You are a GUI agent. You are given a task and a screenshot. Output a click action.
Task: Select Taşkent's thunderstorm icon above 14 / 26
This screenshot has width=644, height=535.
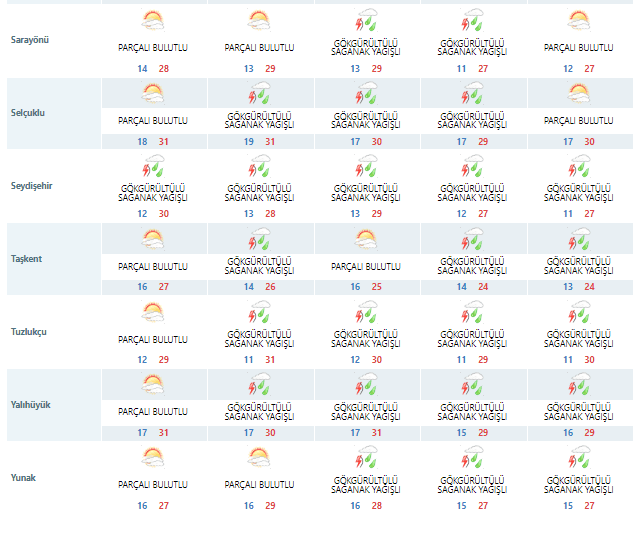tap(259, 240)
